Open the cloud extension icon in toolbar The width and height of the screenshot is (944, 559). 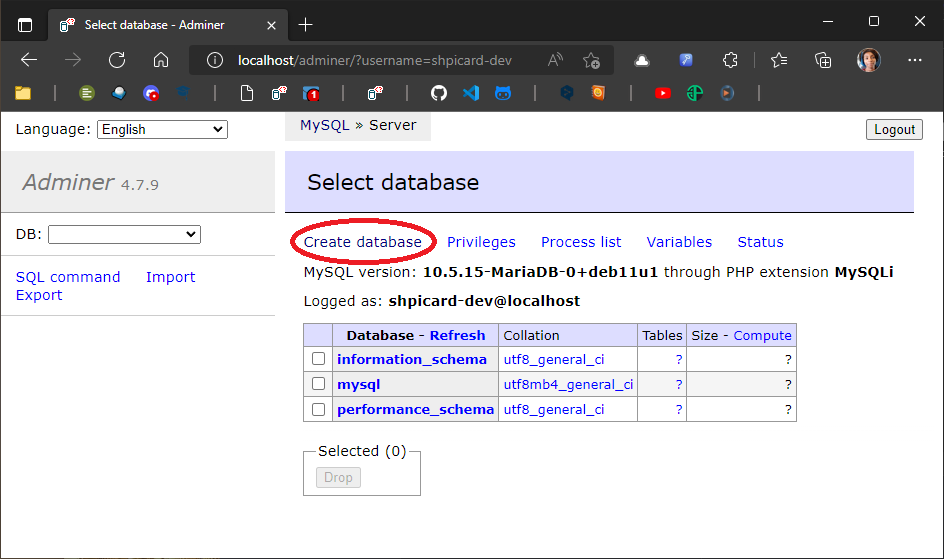click(x=642, y=60)
